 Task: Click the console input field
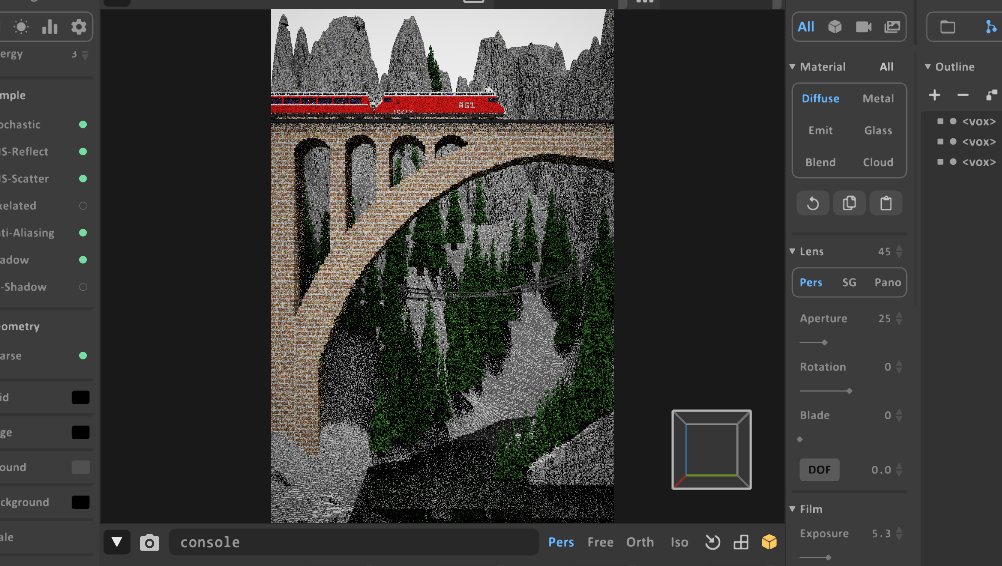[353, 542]
